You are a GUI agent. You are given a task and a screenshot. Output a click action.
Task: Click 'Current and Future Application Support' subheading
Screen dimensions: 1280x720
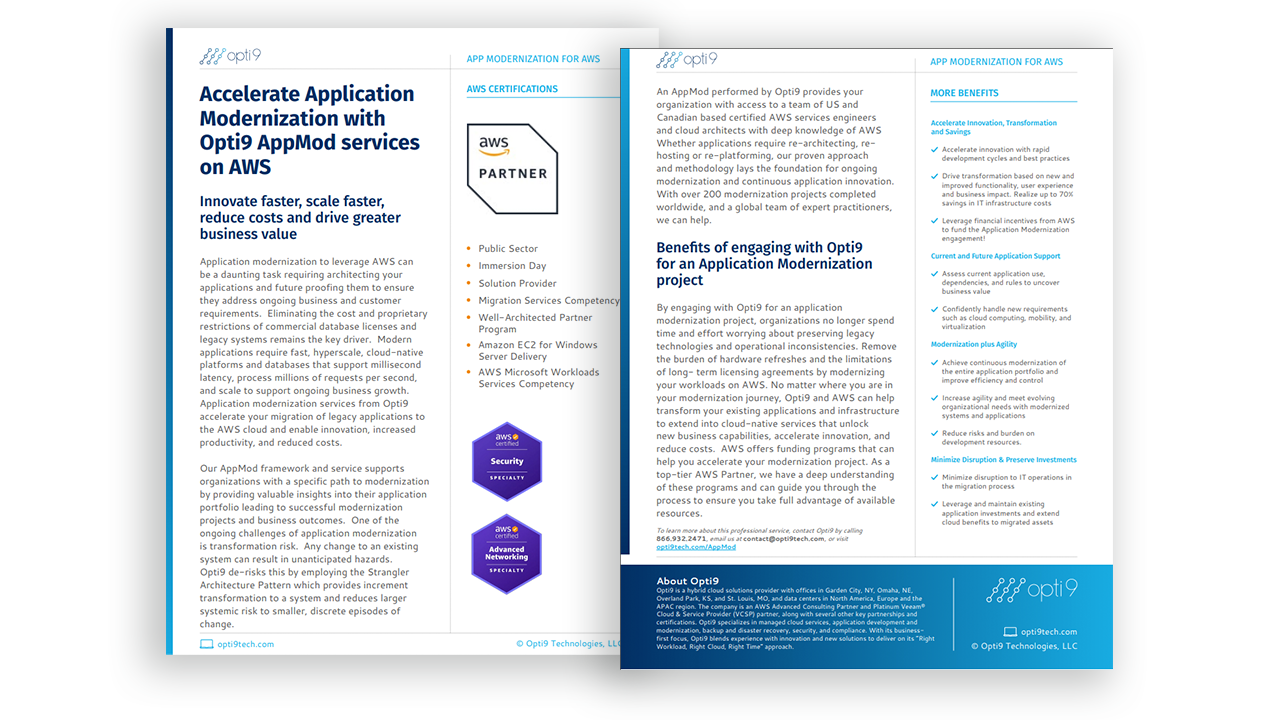pyautogui.click(x=996, y=256)
